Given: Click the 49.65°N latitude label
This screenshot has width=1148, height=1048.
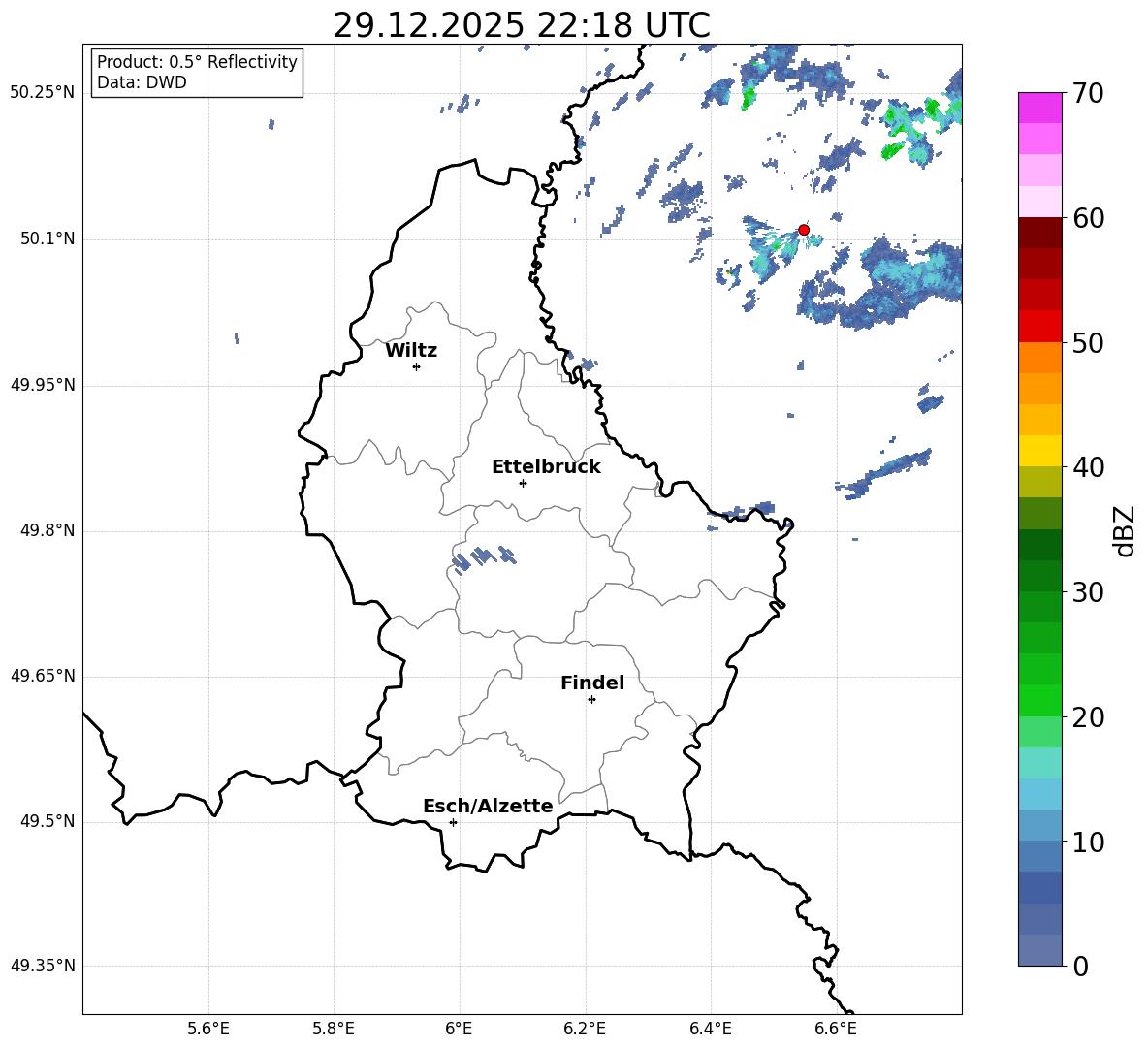Looking at the screenshot, I should click(x=43, y=676).
